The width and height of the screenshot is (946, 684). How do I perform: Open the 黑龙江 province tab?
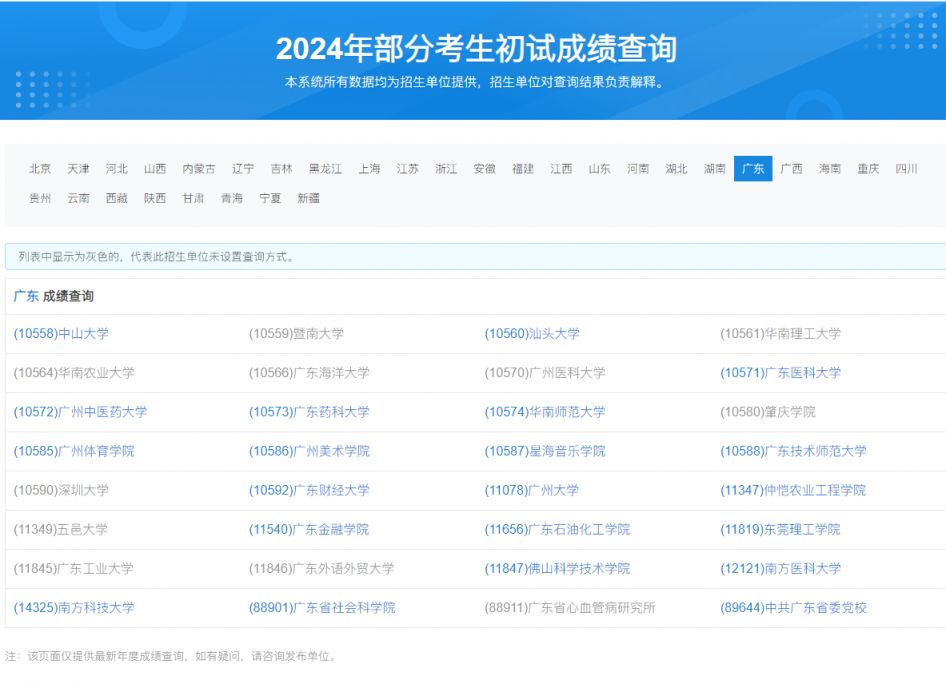click(x=325, y=169)
